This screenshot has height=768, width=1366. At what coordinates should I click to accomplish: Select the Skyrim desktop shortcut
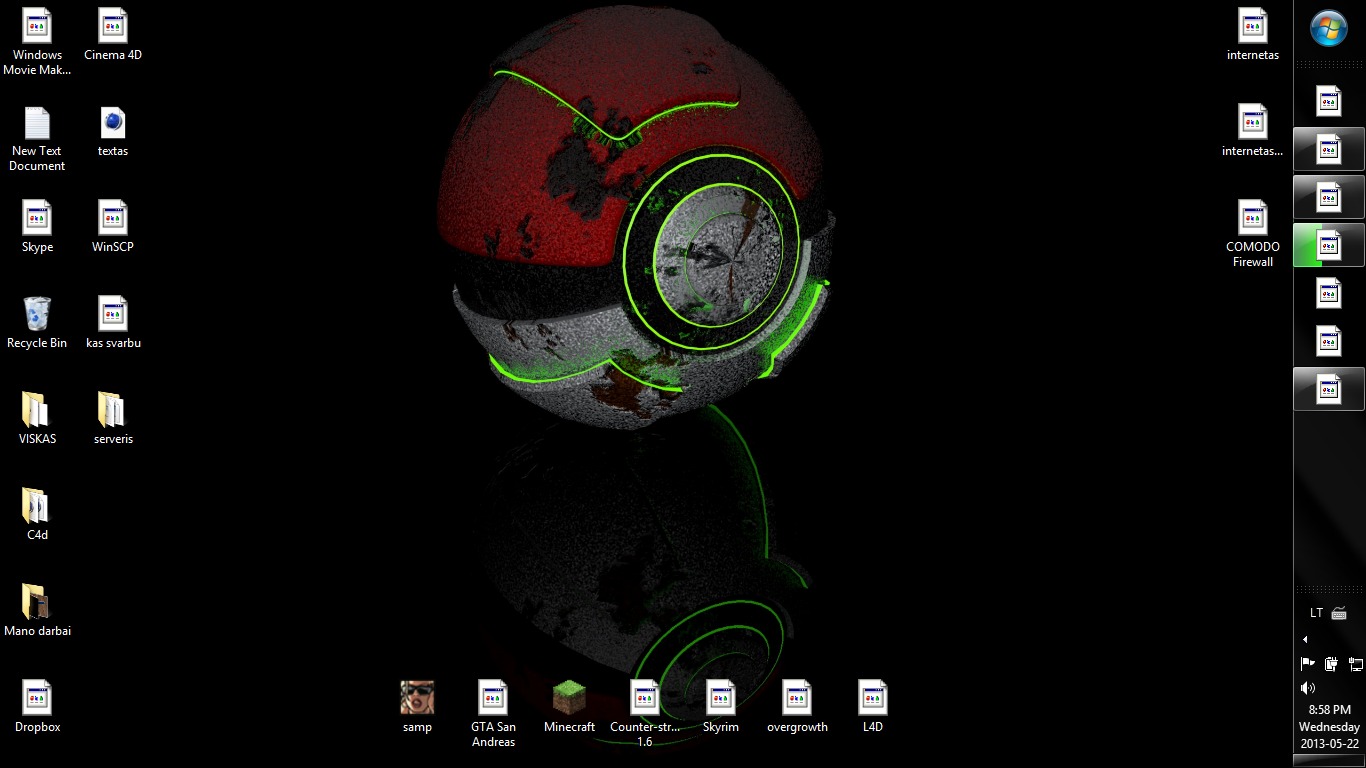point(721,707)
